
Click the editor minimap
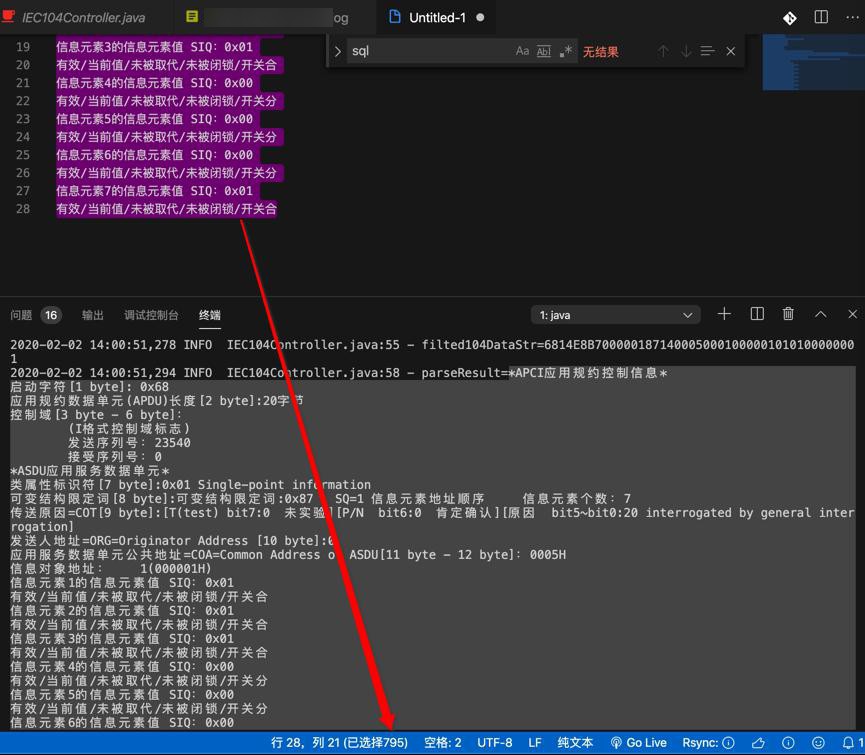pyautogui.click(x=813, y=62)
